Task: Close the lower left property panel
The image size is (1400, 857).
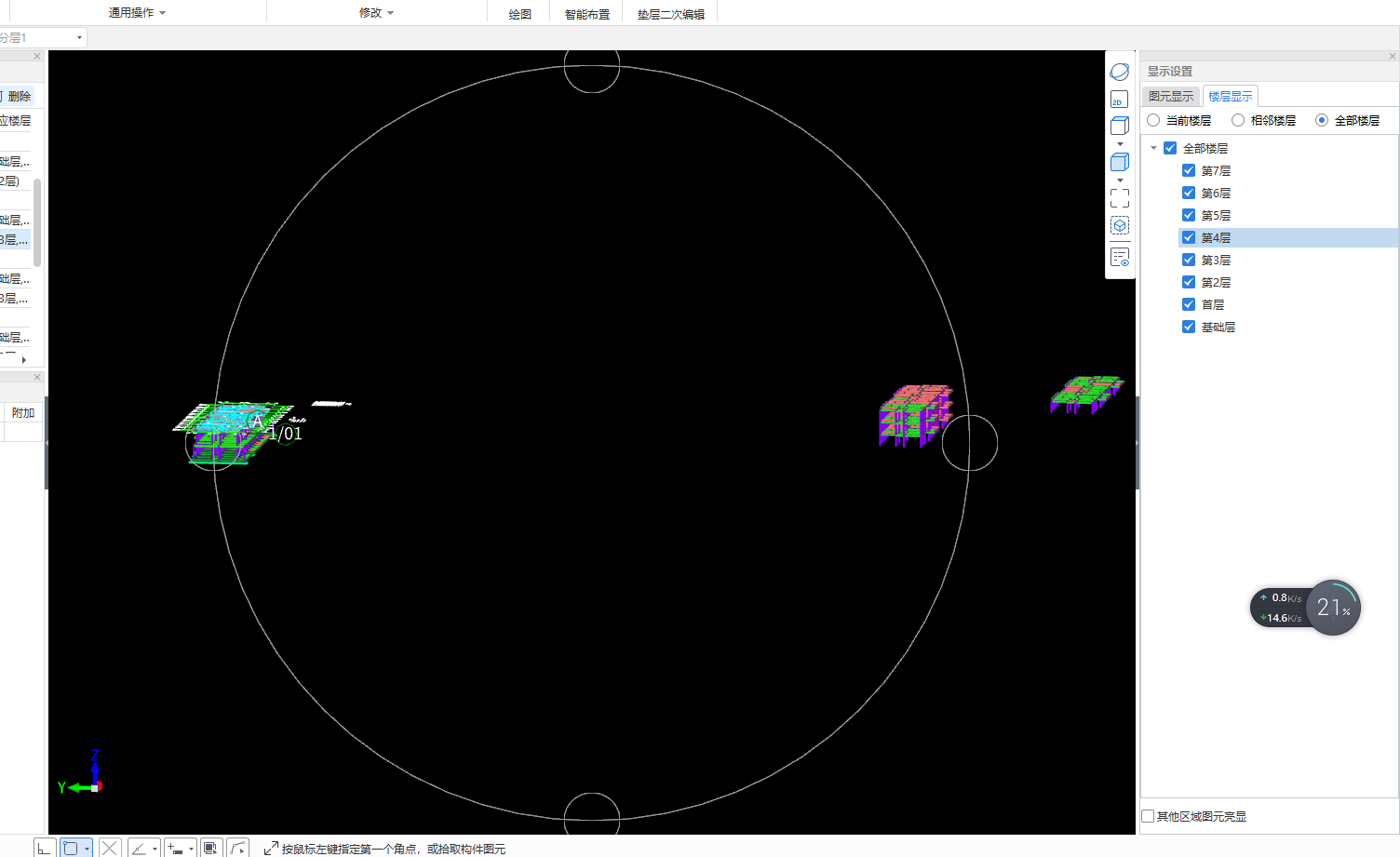Action: pos(37,377)
